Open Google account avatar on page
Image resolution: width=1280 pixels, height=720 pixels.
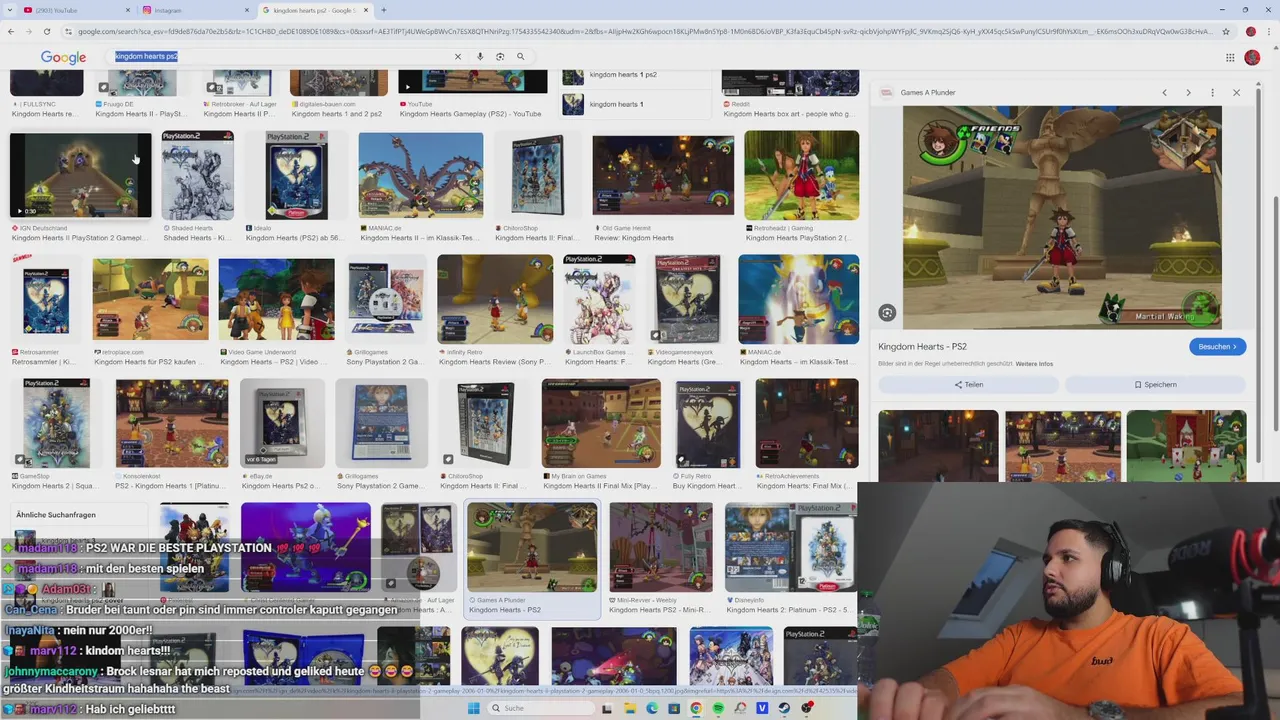pyautogui.click(x=1252, y=57)
